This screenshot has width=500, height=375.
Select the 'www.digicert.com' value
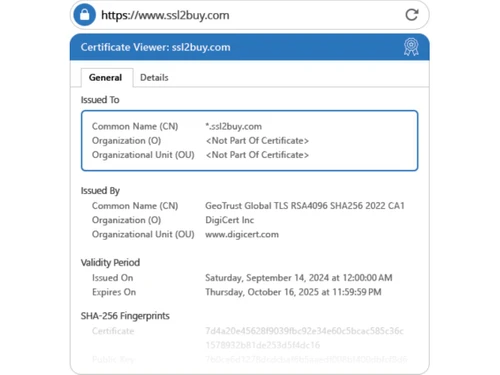(x=242, y=234)
